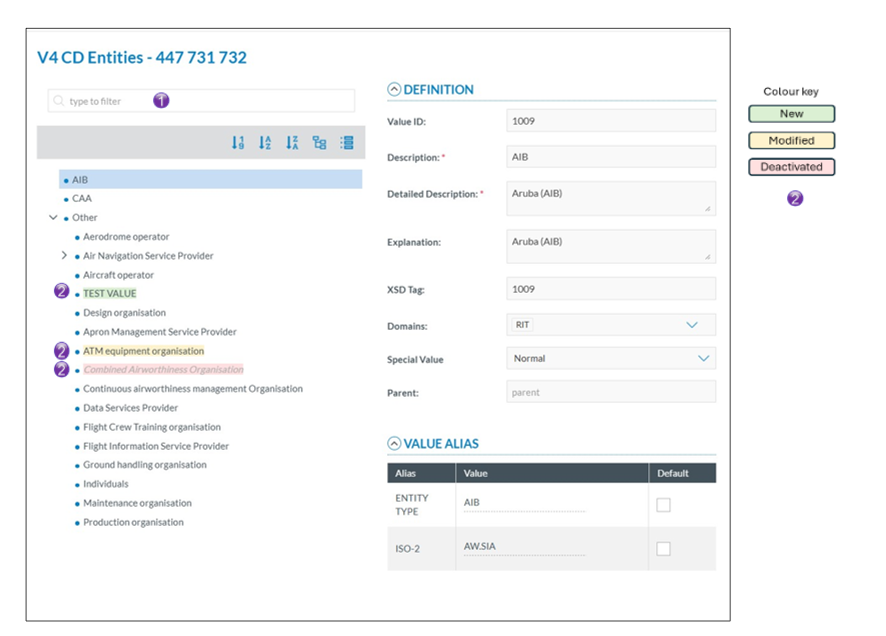Sort the tree alphabetically A to Z
Image resolution: width=886 pixels, height=636 pixels.
(265, 143)
